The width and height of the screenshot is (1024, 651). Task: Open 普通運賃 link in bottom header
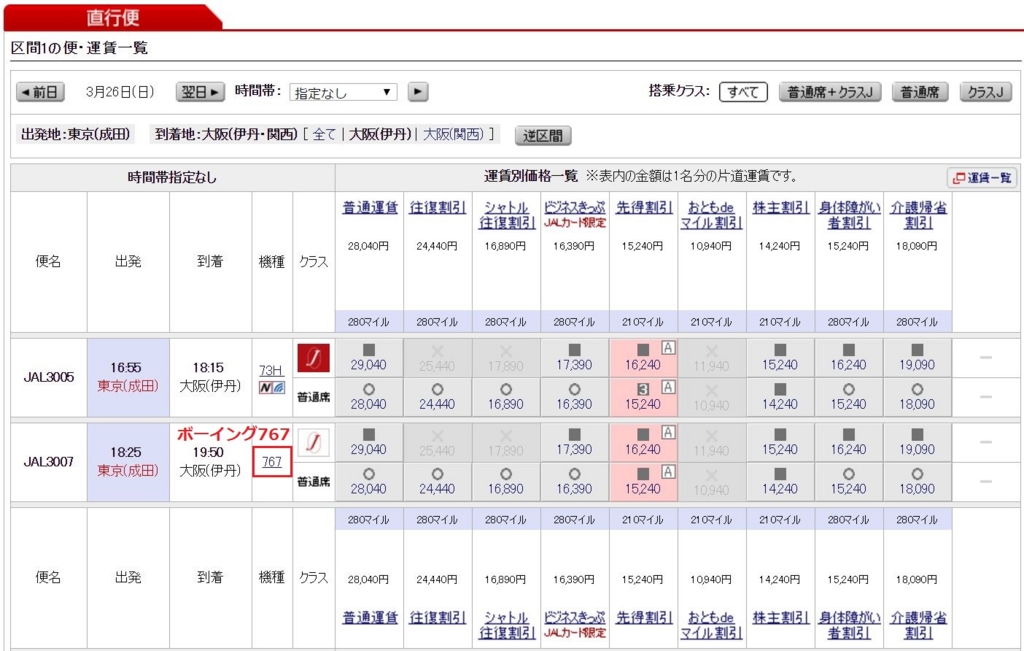click(x=370, y=617)
